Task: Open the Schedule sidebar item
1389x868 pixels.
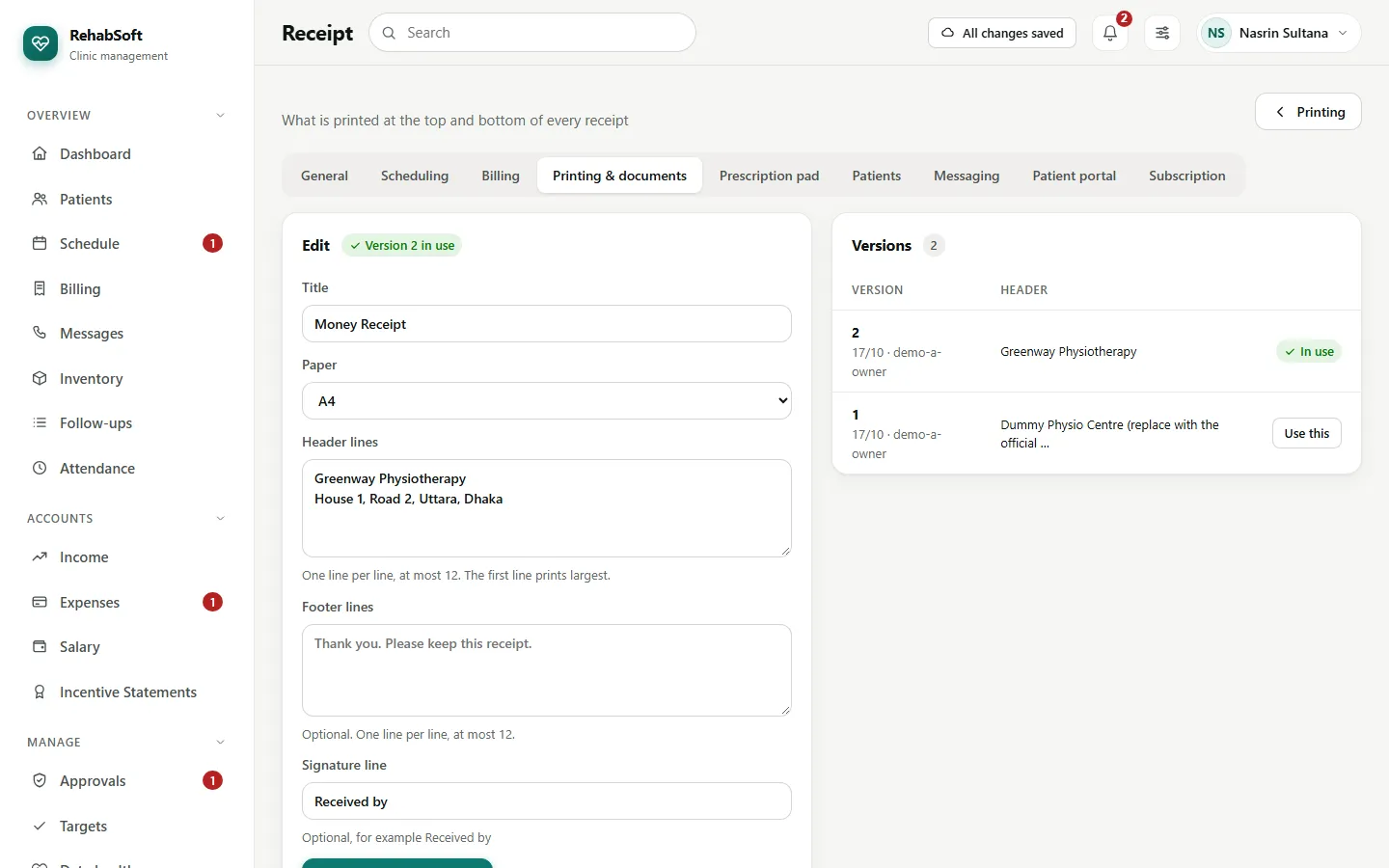Action: pos(126,243)
